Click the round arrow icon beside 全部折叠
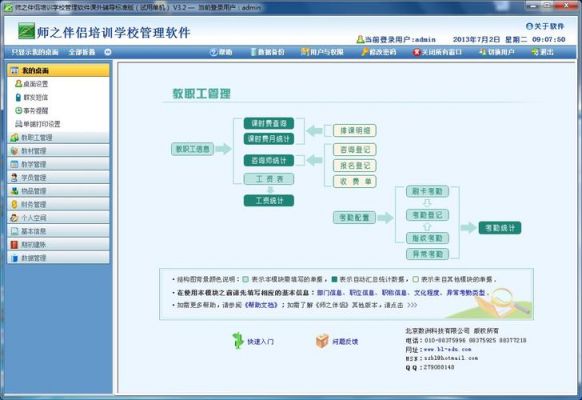 (x=108, y=52)
